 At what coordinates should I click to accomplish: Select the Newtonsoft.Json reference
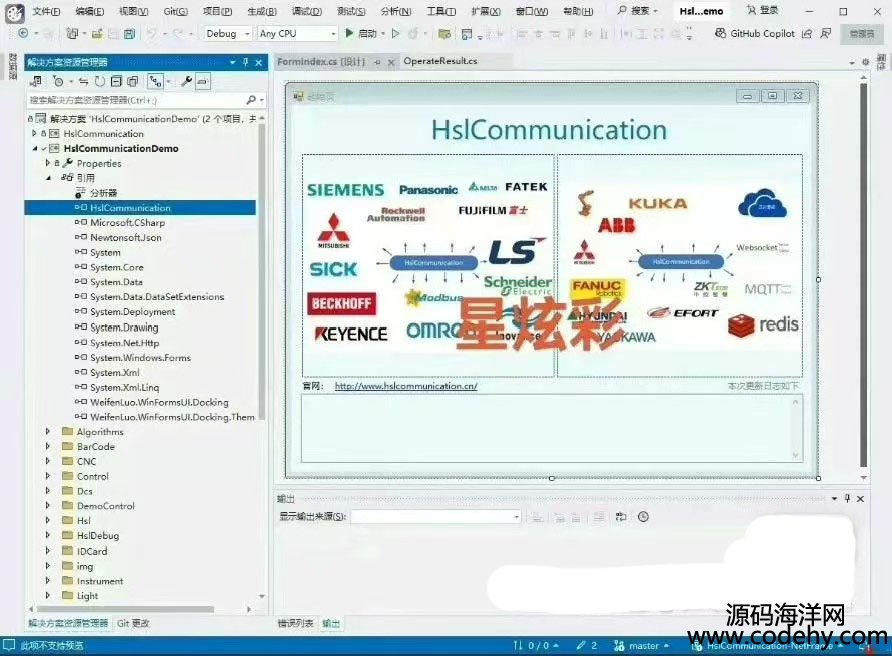coord(125,237)
